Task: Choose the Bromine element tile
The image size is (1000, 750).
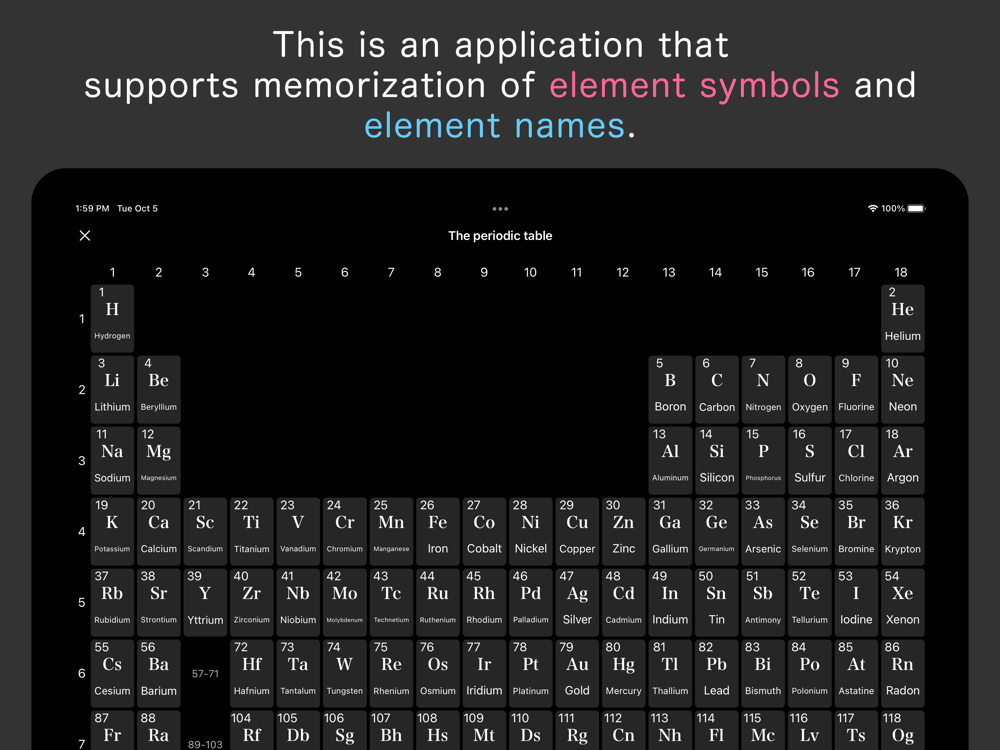Action: coord(856,532)
